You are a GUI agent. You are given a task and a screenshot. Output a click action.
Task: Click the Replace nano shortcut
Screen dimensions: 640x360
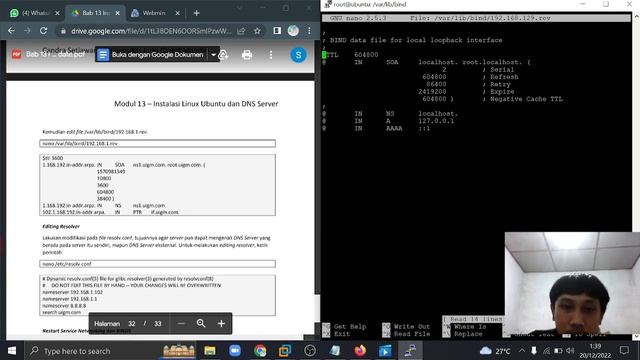463,334
